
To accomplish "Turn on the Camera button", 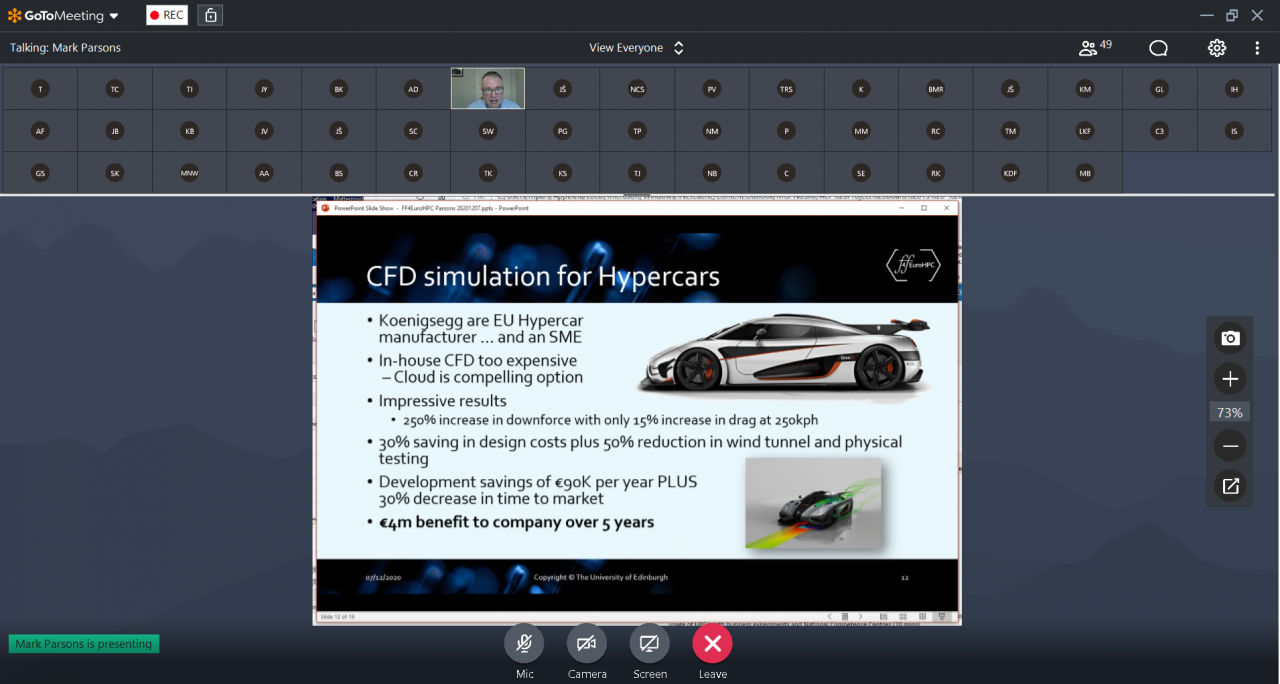I will click(x=587, y=643).
